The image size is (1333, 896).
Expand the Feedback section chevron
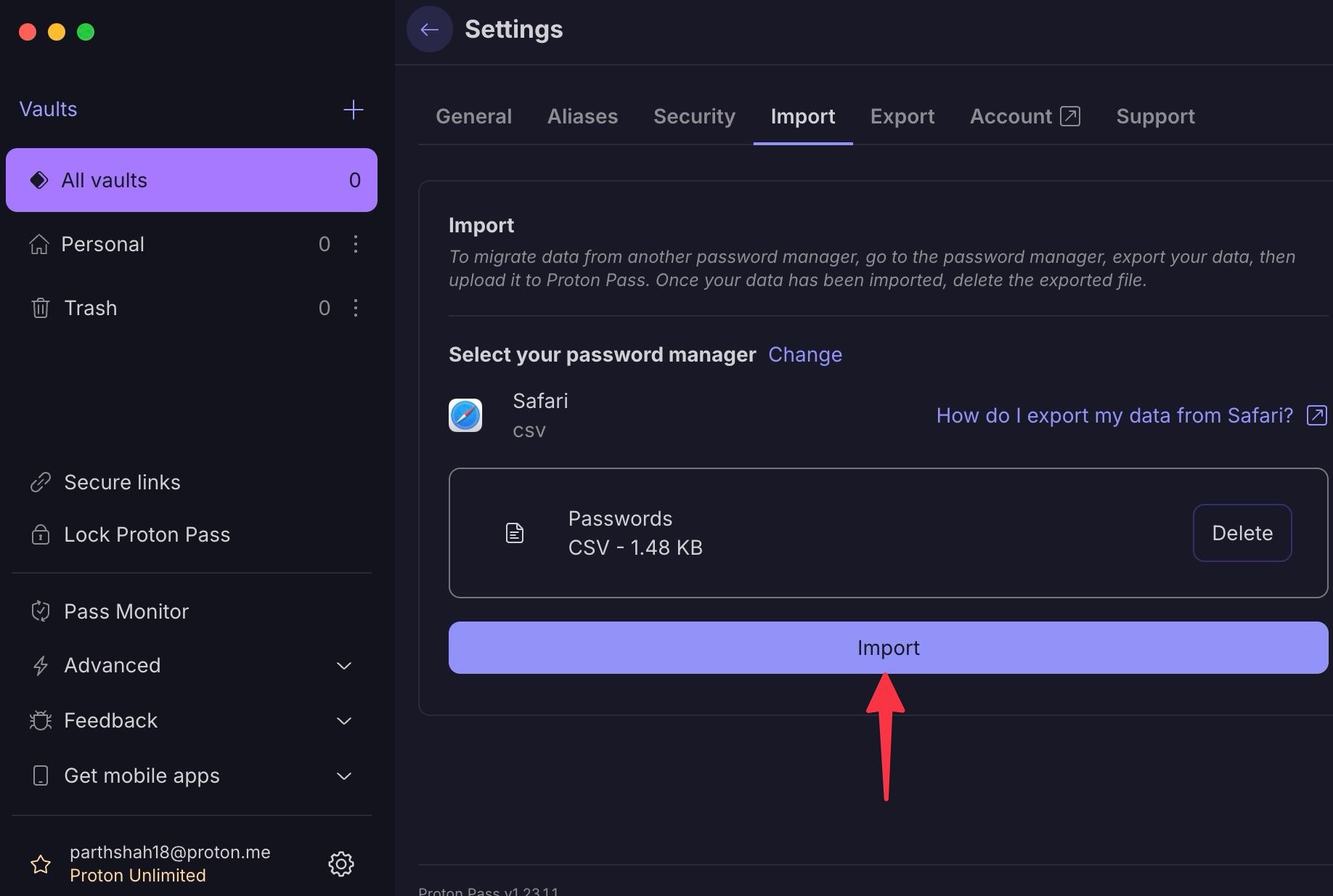344,721
